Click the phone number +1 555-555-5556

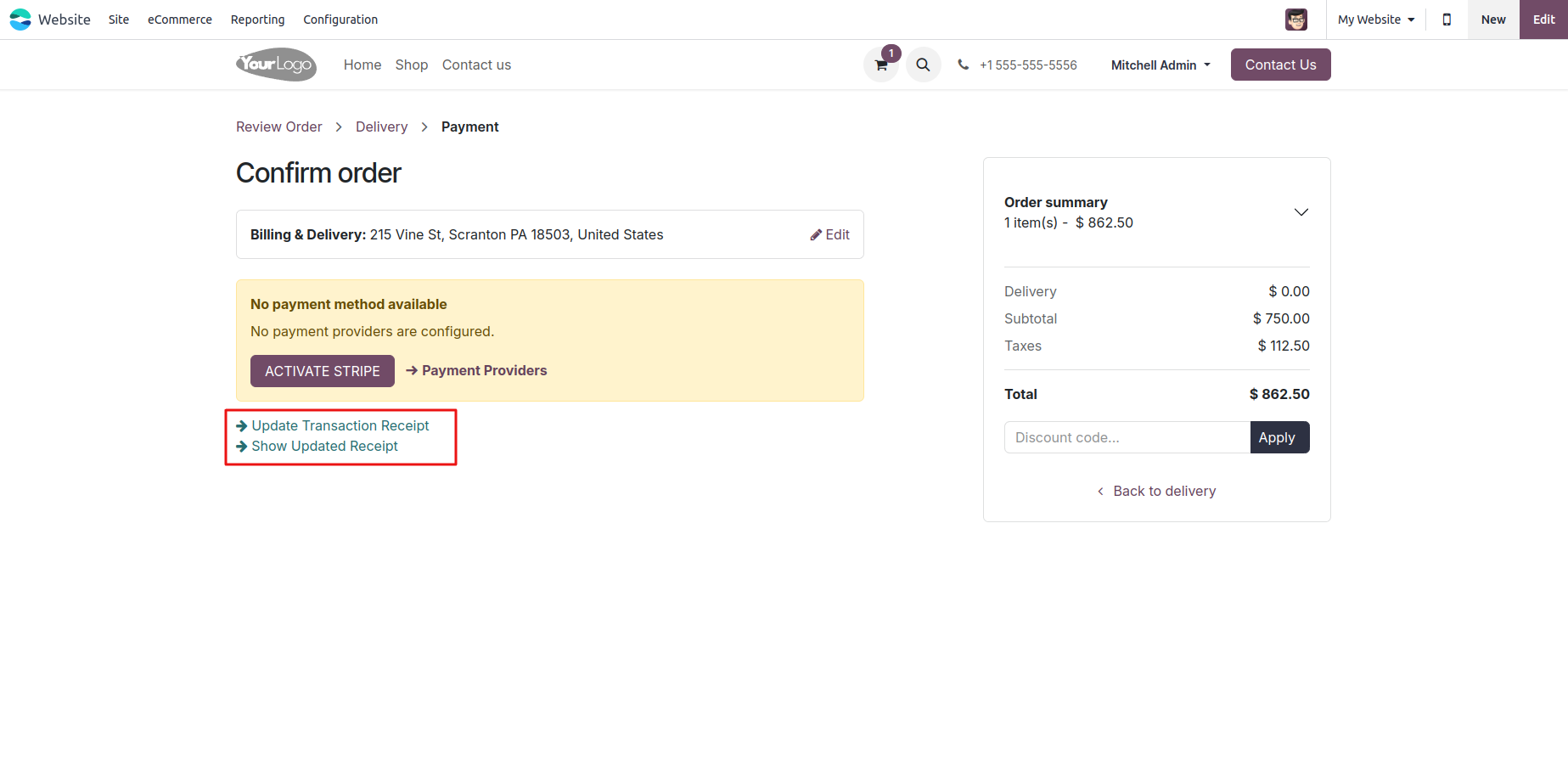pos(1027,65)
